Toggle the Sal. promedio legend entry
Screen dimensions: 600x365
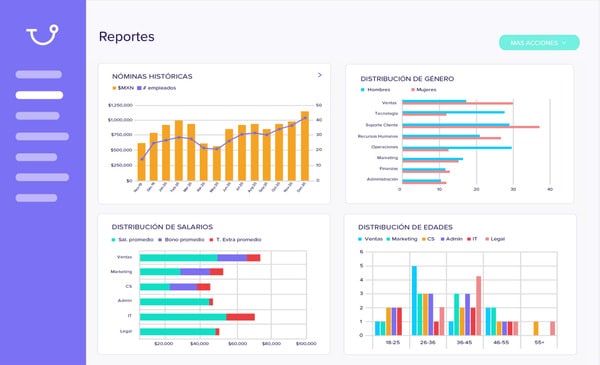tap(132, 240)
